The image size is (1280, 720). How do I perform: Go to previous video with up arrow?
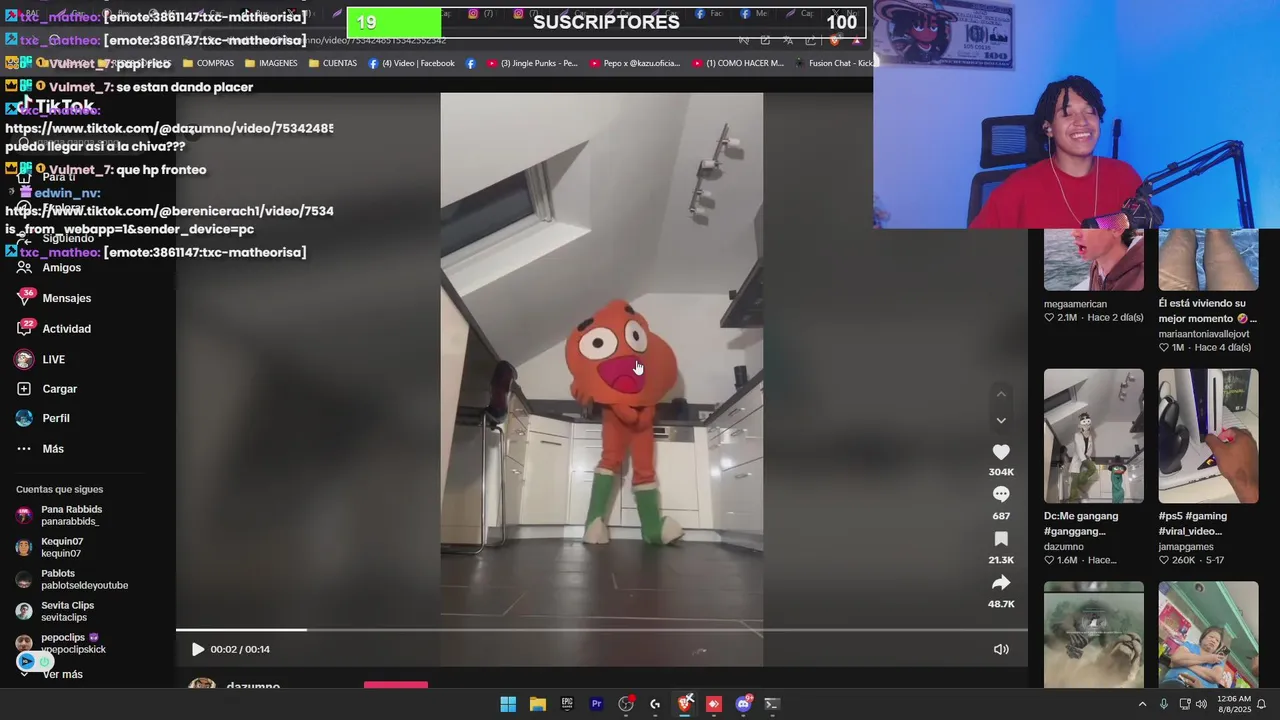(x=1001, y=394)
